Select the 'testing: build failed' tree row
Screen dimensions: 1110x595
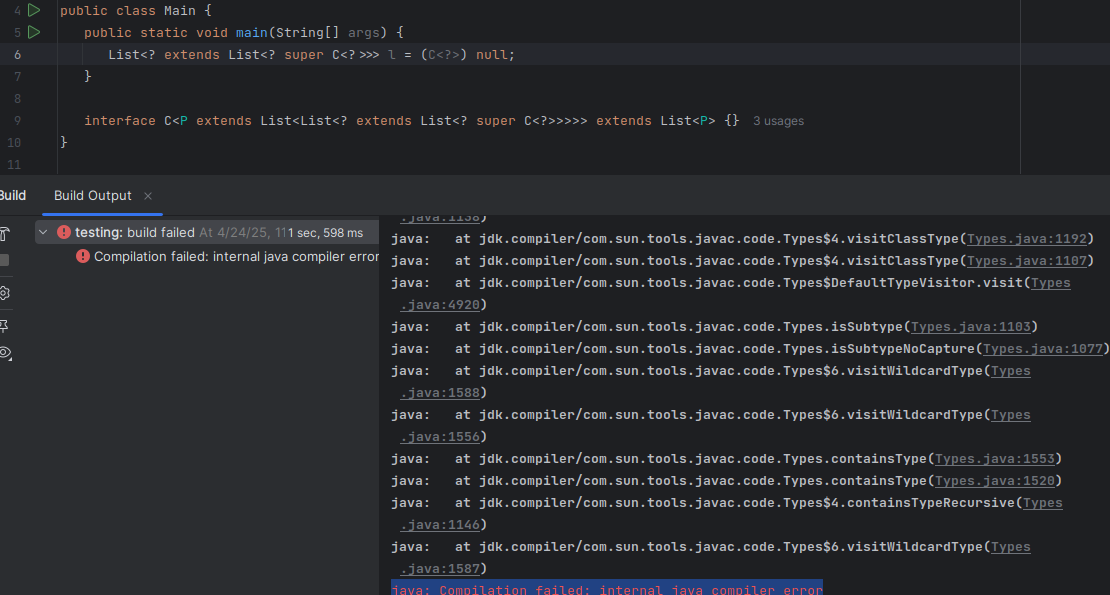click(207, 232)
